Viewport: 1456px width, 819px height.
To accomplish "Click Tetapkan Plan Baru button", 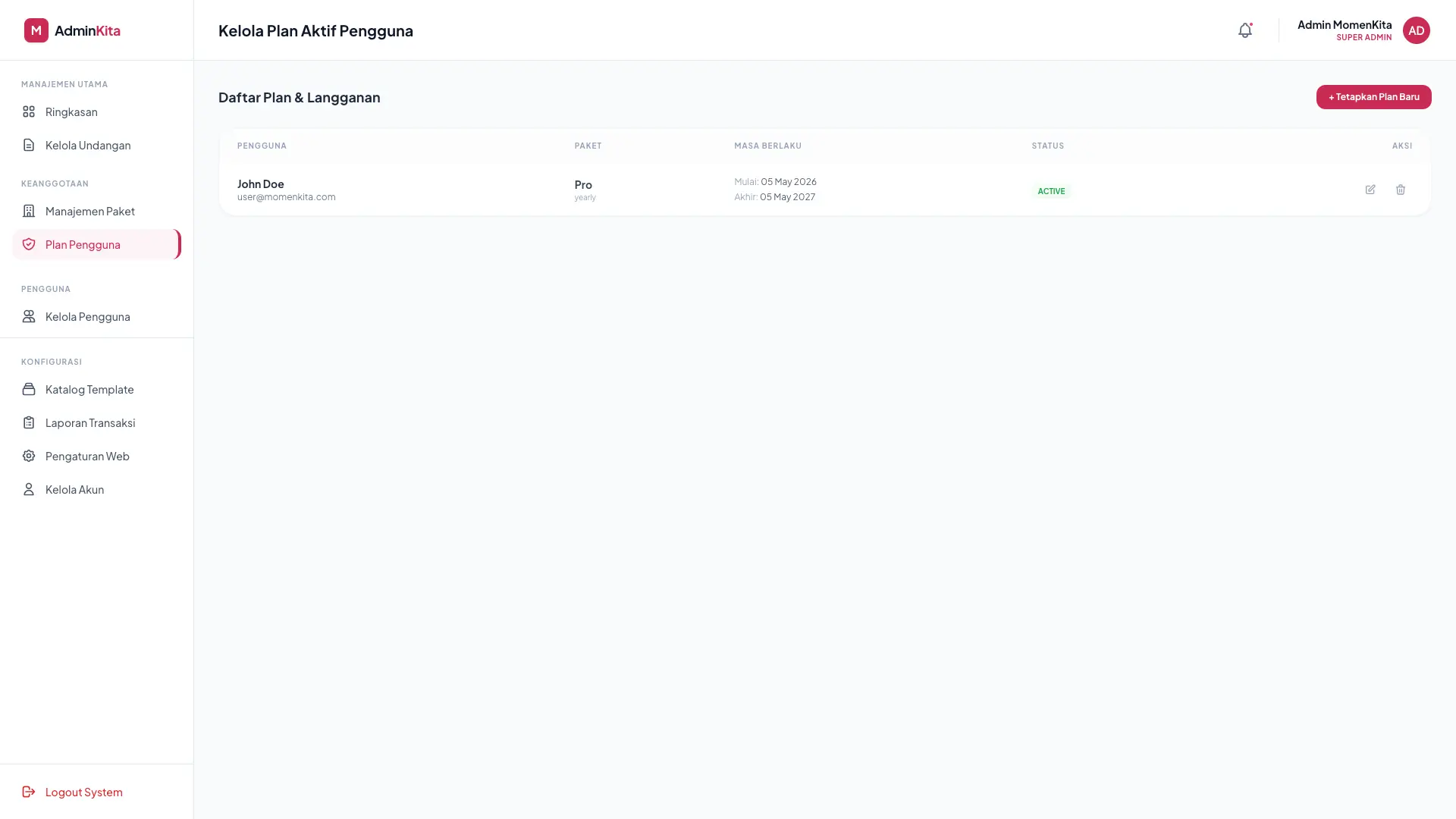I will tap(1373, 97).
